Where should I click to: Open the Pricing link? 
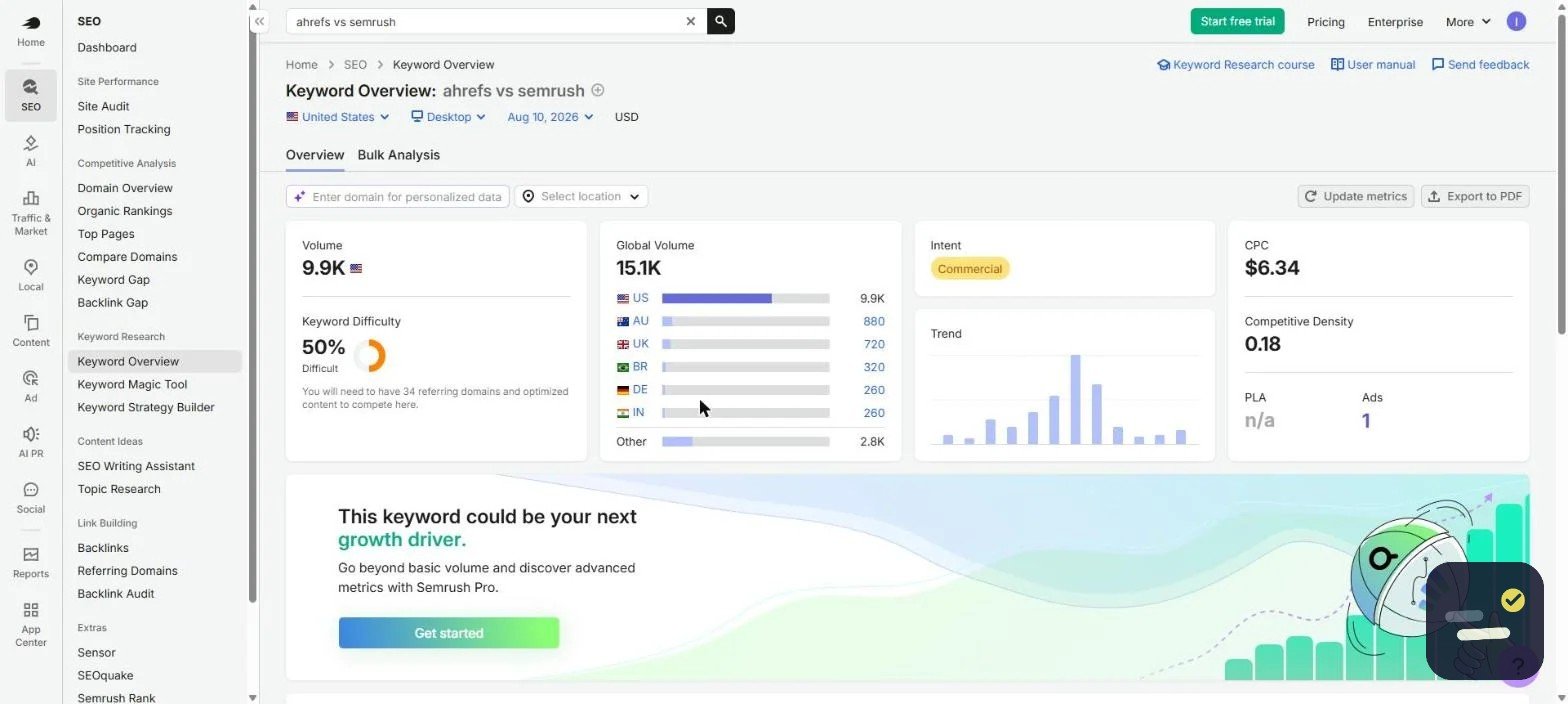[1326, 22]
